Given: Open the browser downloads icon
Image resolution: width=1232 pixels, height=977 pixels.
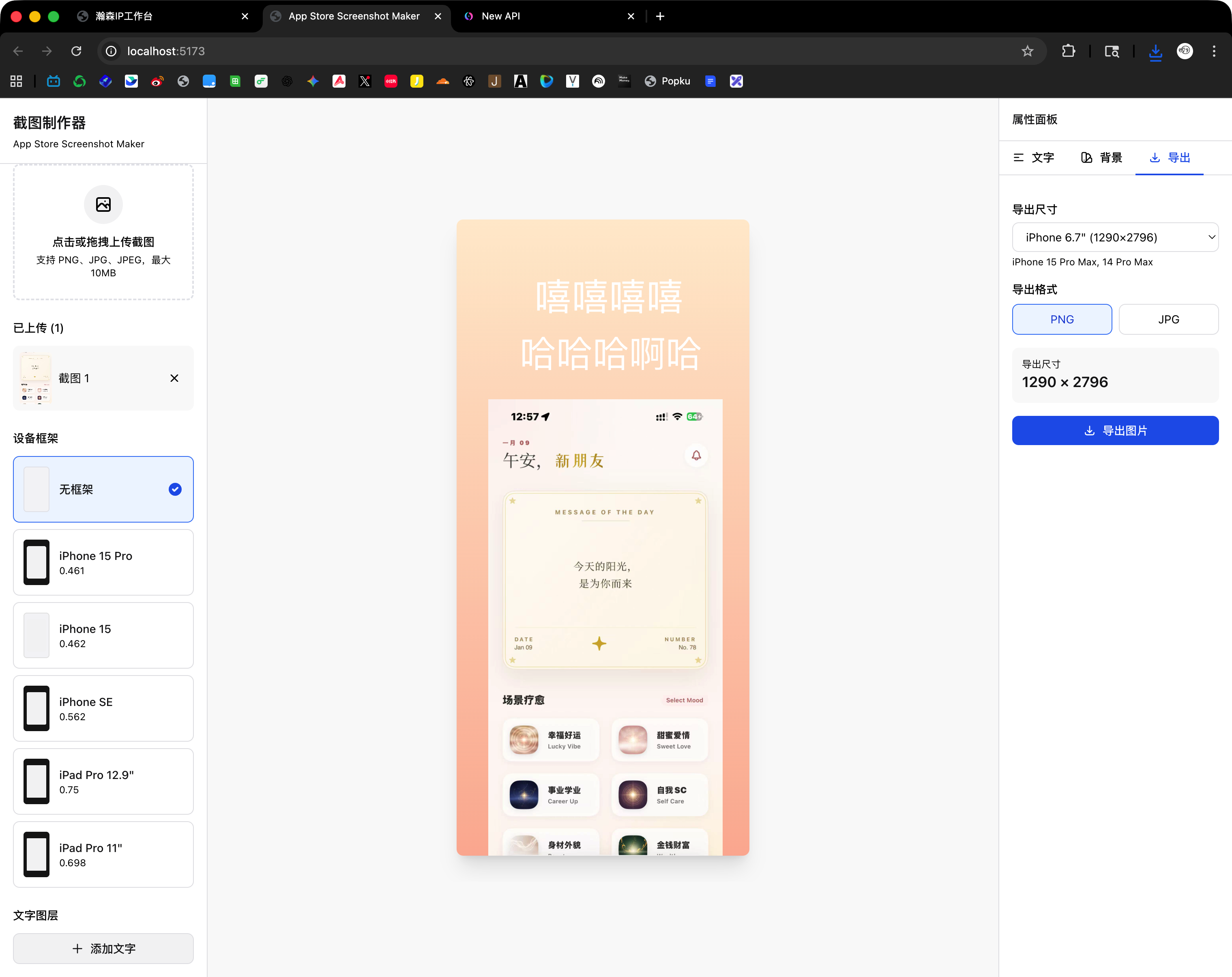Looking at the screenshot, I should pos(1155,51).
